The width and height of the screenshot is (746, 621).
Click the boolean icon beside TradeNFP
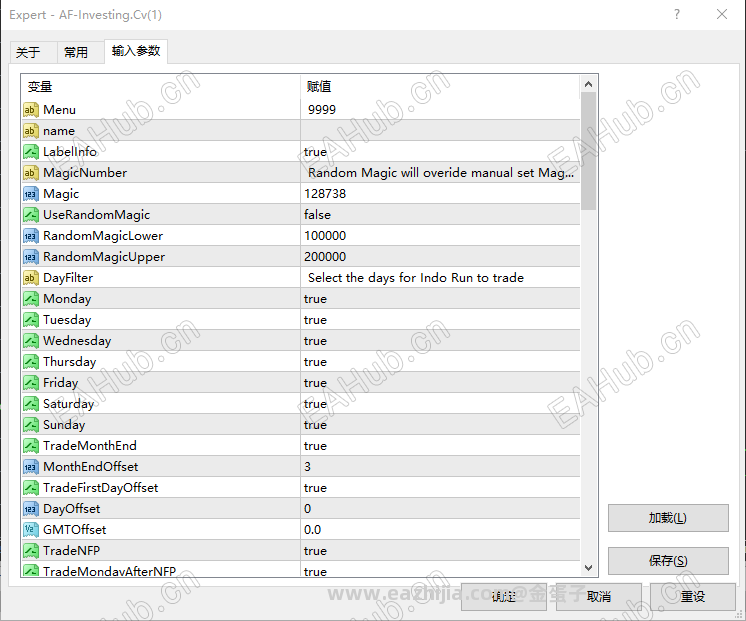click(31, 551)
